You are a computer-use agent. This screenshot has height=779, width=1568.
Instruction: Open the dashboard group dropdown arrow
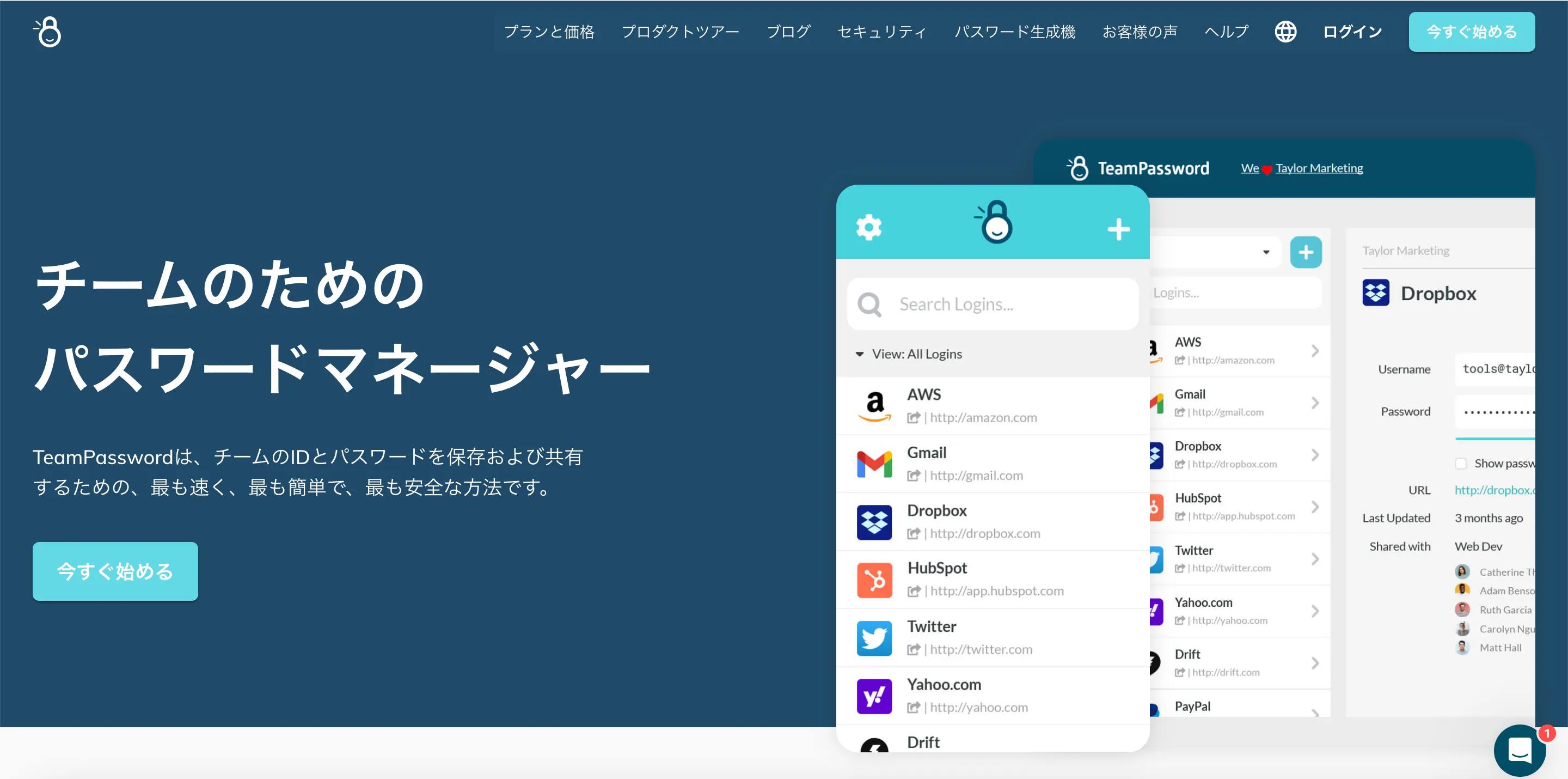pos(1265,252)
